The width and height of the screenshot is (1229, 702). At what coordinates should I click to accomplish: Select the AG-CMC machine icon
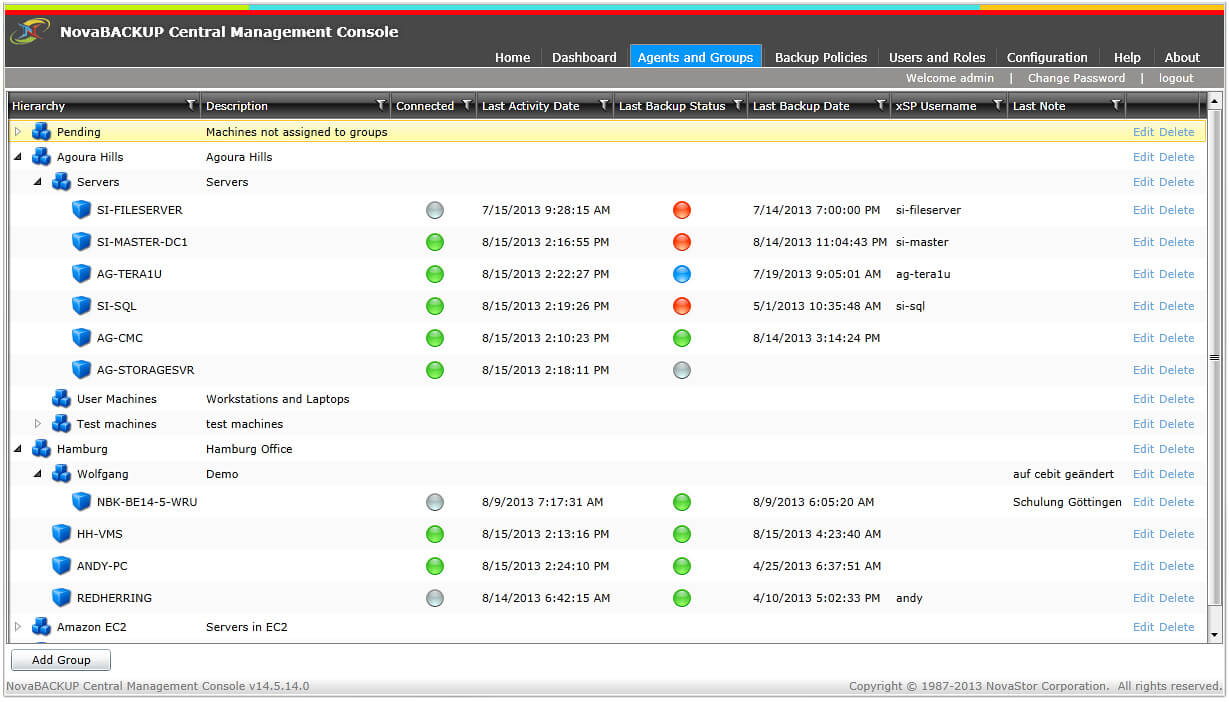click(x=81, y=338)
